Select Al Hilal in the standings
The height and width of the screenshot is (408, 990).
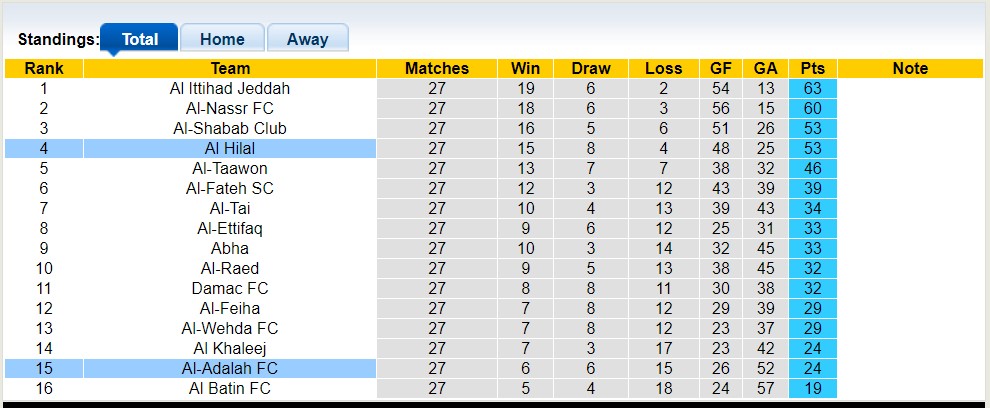[230, 148]
